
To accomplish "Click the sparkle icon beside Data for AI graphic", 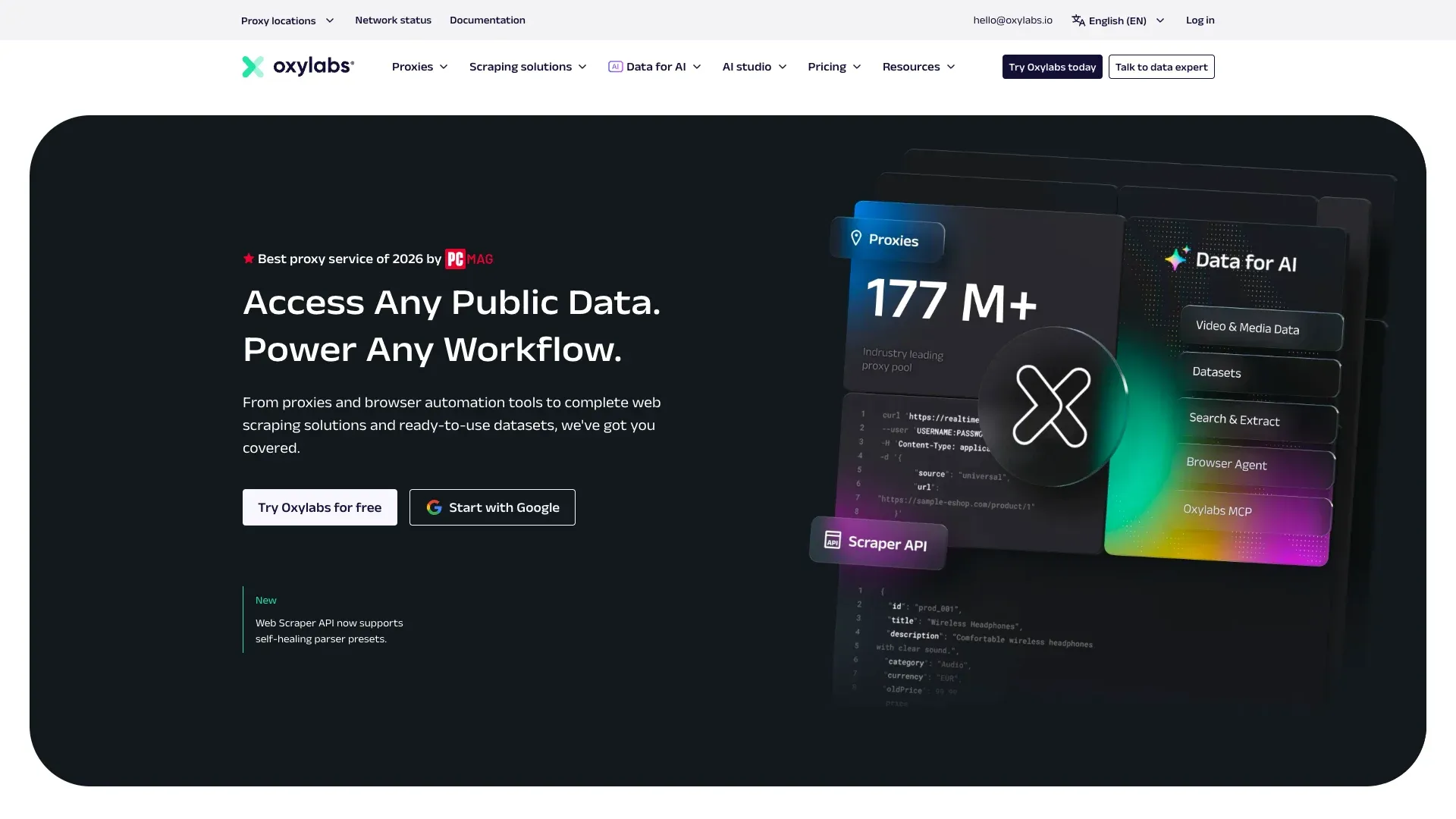I will [1176, 259].
